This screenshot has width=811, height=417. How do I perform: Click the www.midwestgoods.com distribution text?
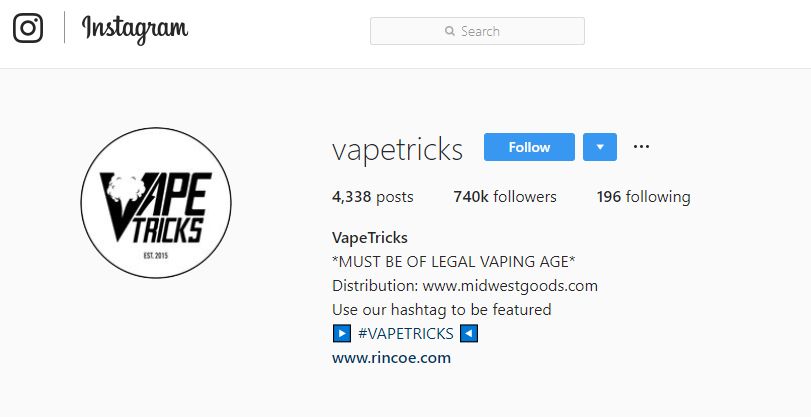tap(510, 286)
